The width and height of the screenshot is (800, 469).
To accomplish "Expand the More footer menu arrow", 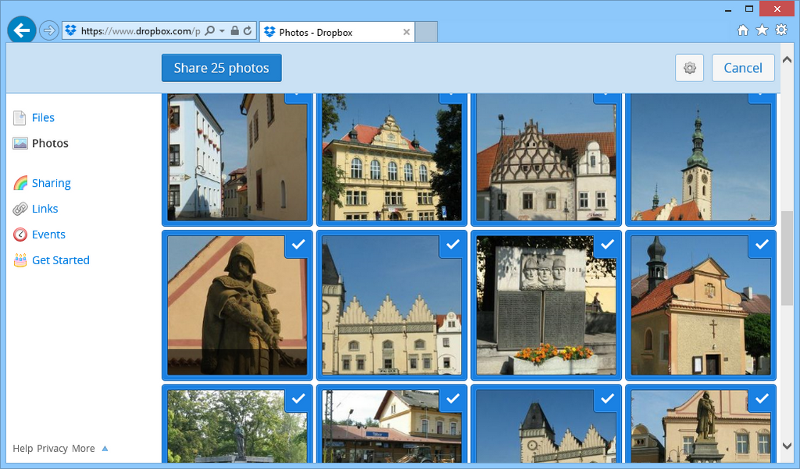I will [x=105, y=449].
